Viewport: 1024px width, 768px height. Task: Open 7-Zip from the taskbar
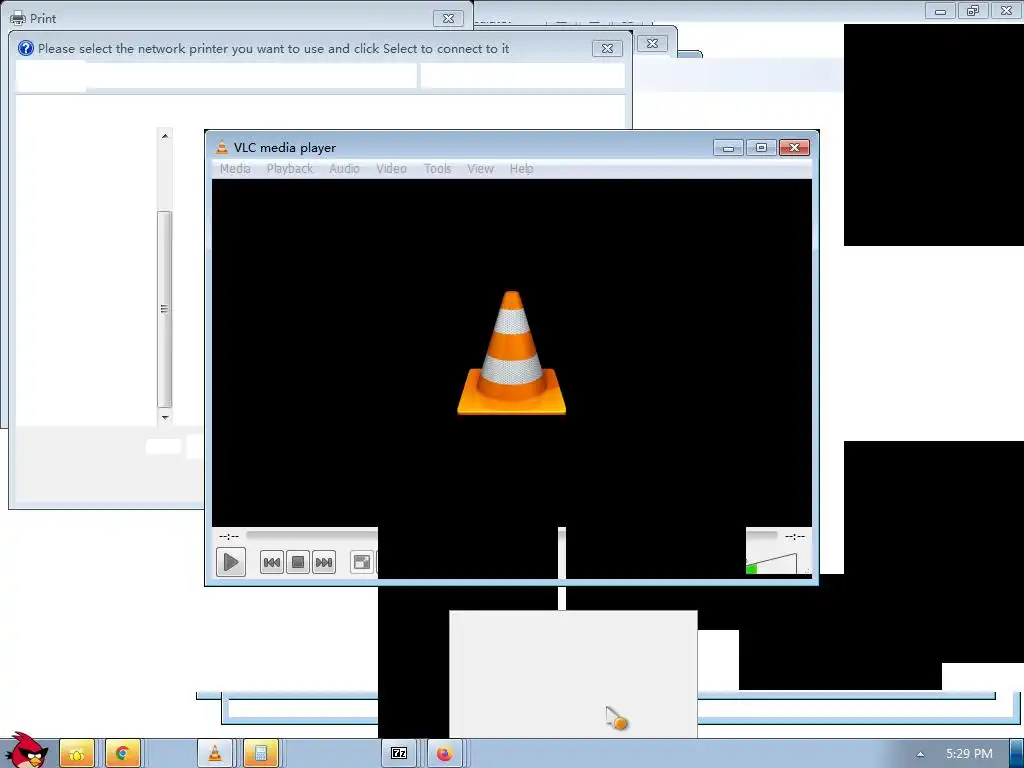click(399, 754)
